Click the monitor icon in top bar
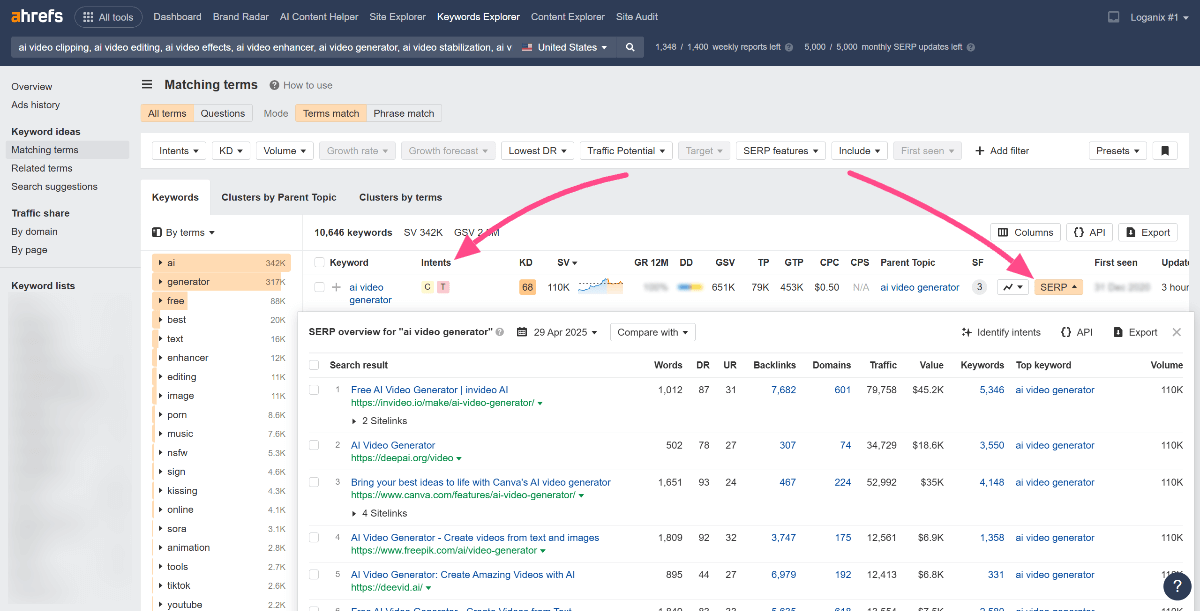This screenshot has height=611, width=1200. coord(1114,17)
